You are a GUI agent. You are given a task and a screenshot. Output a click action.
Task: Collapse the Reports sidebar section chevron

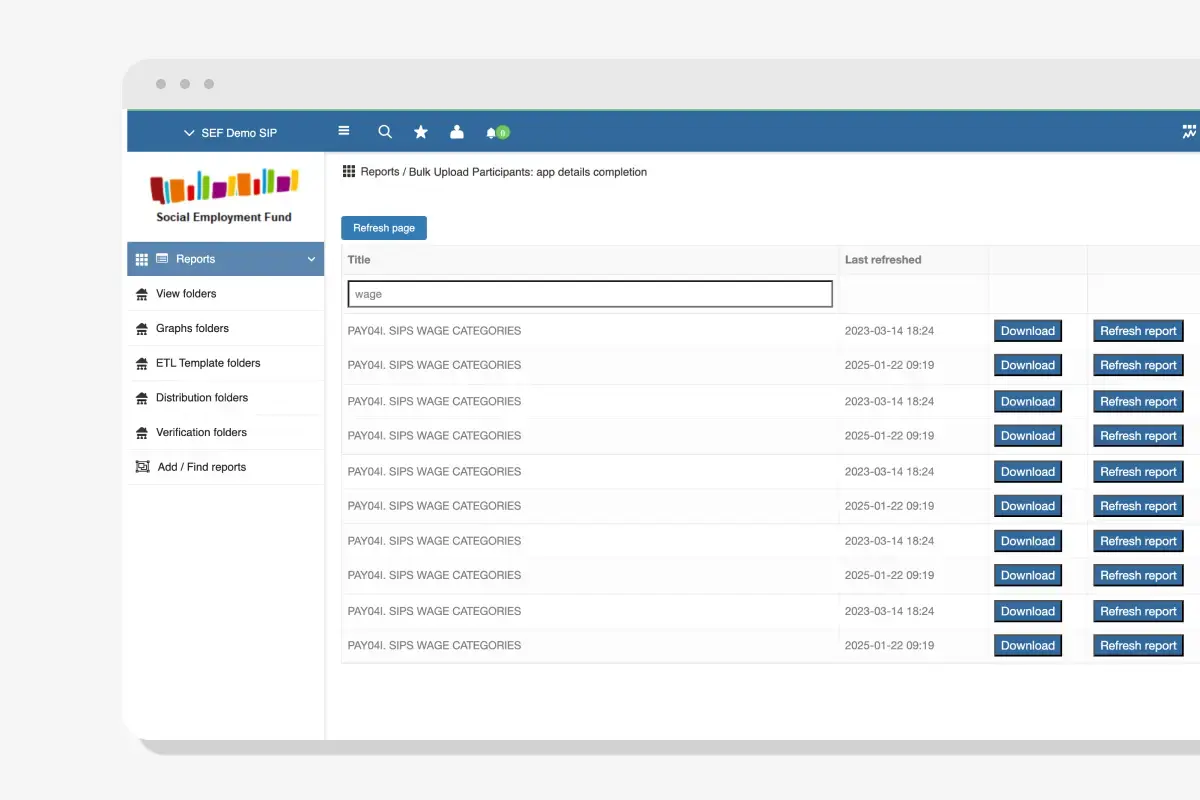[x=311, y=260]
